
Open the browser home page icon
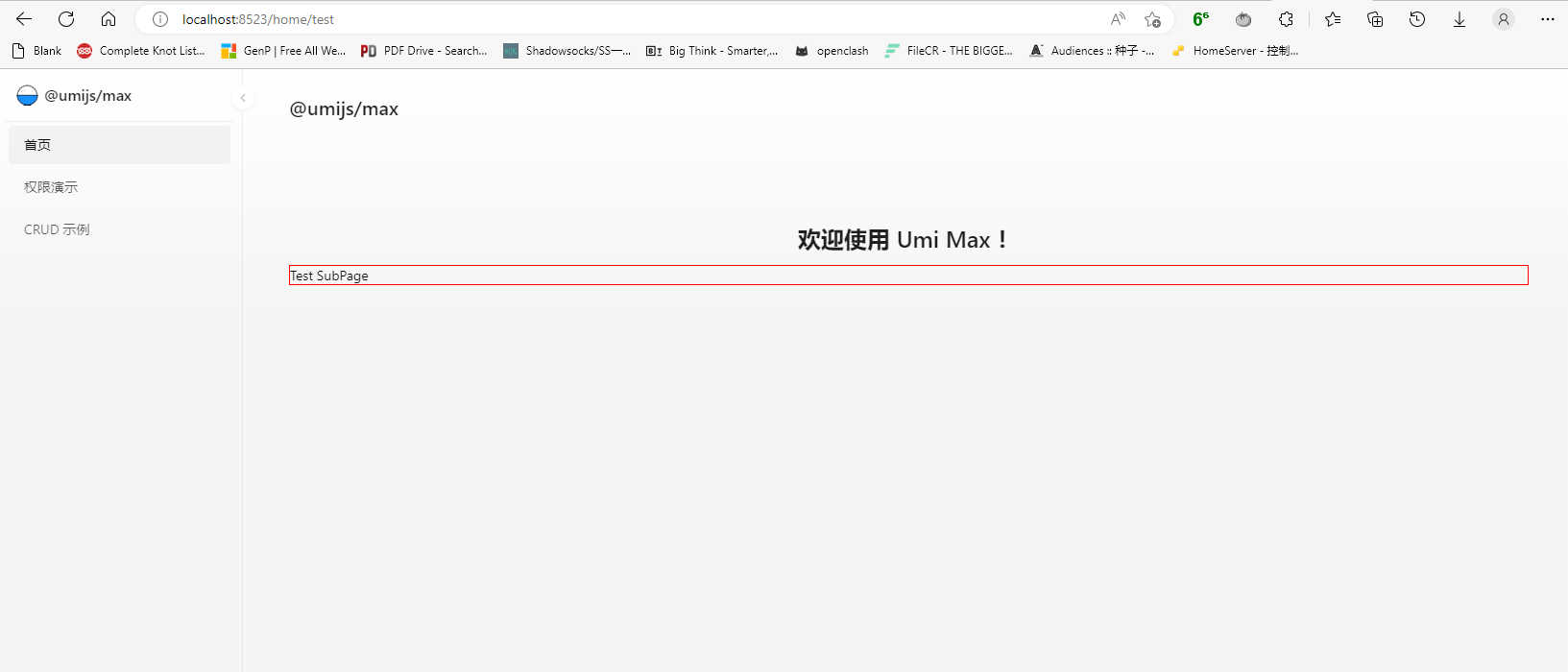[109, 19]
